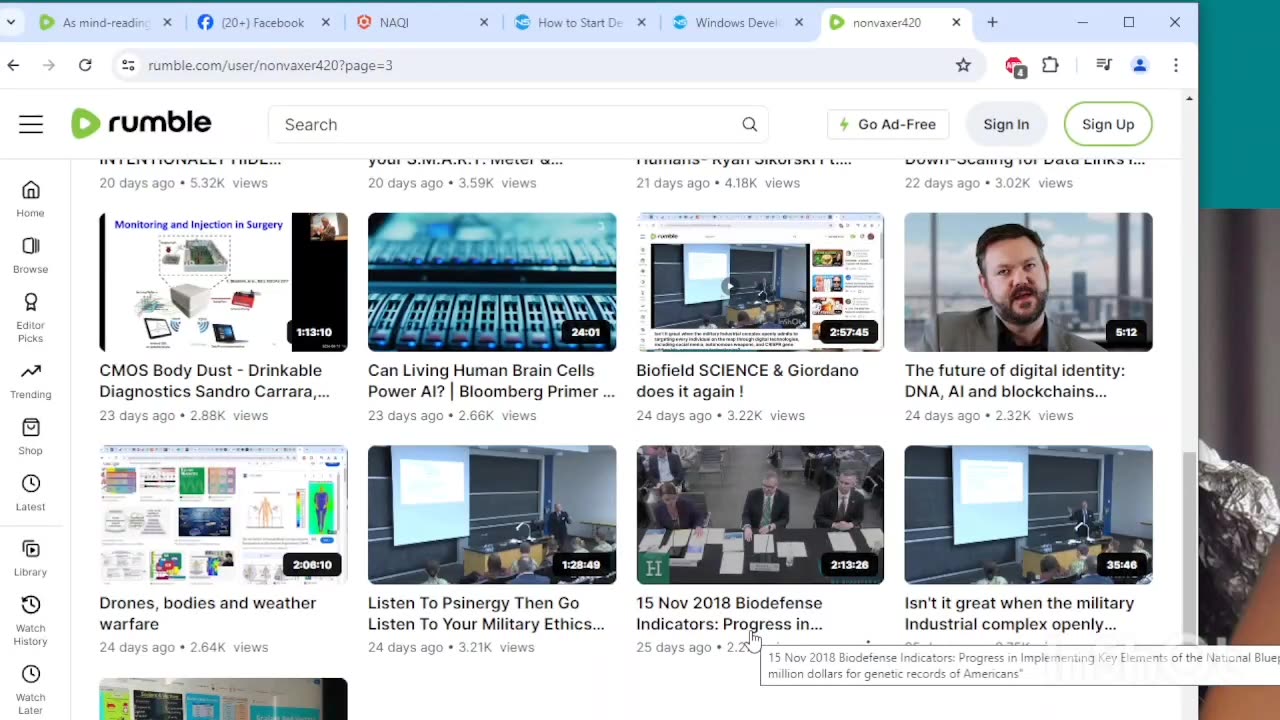Play the 2:57:45 Biofield thumbnail
Image resolution: width=1280 pixels, height=720 pixels.
[760, 282]
